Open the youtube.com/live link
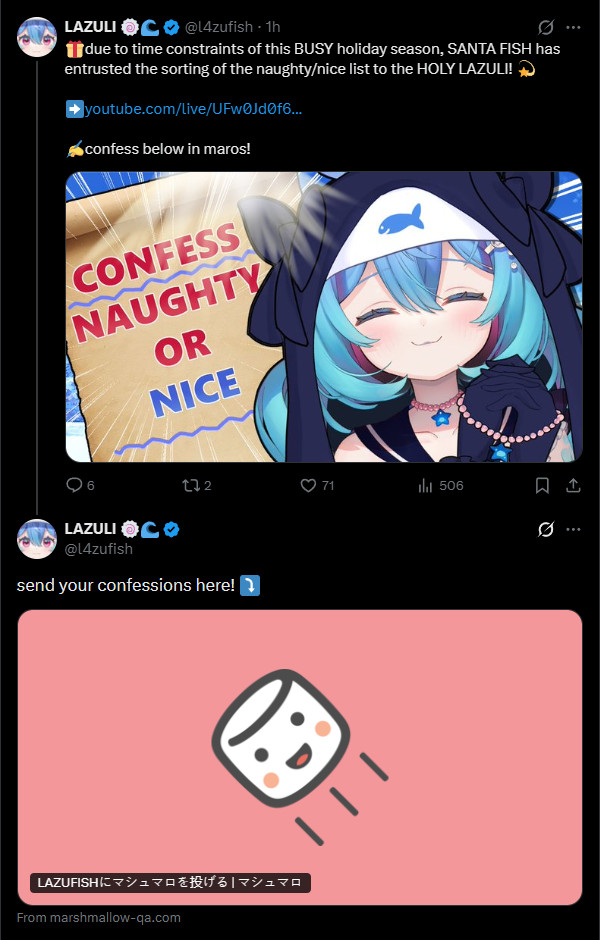 pyautogui.click(x=193, y=109)
